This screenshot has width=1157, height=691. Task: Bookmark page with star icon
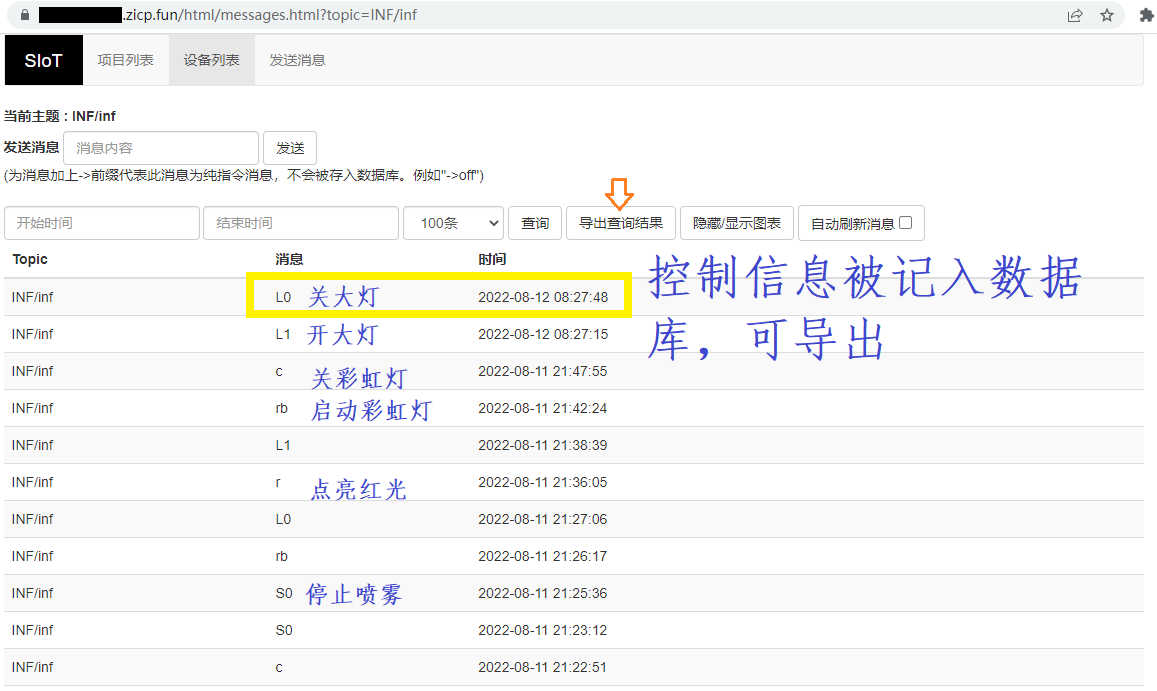(x=1107, y=16)
